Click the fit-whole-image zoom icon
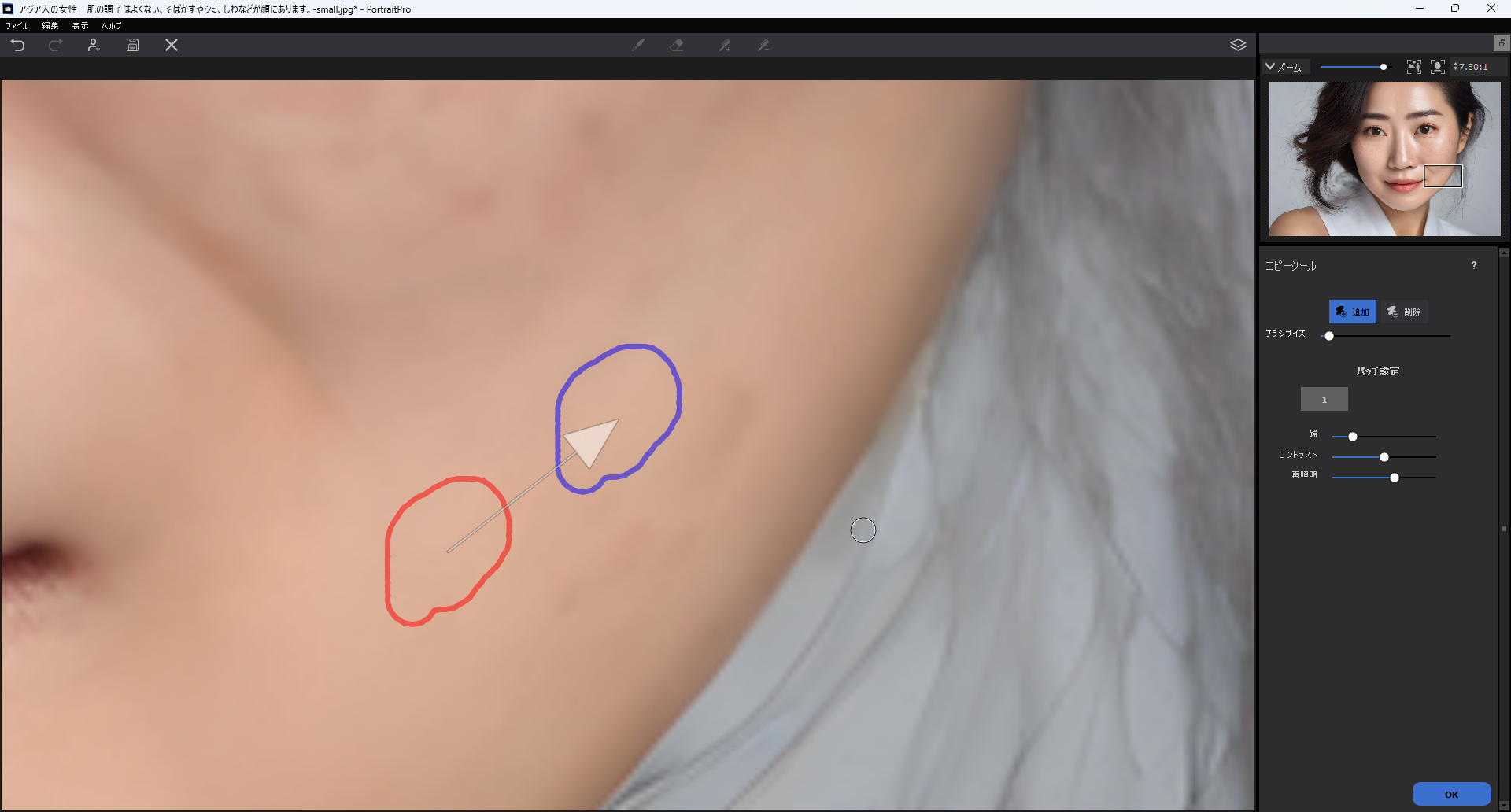The height and width of the screenshot is (812, 1511). click(x=1413, y=67)
